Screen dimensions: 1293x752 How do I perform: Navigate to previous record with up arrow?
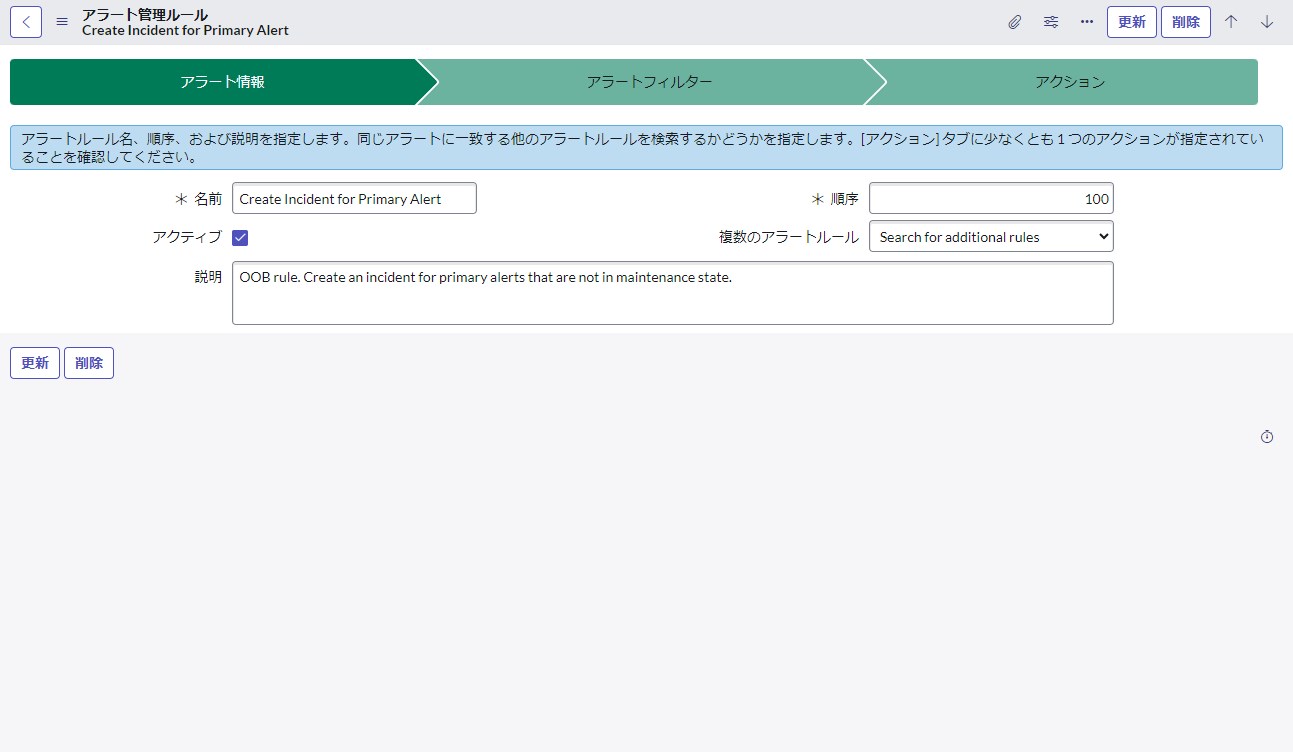(x=1231, y=21)
